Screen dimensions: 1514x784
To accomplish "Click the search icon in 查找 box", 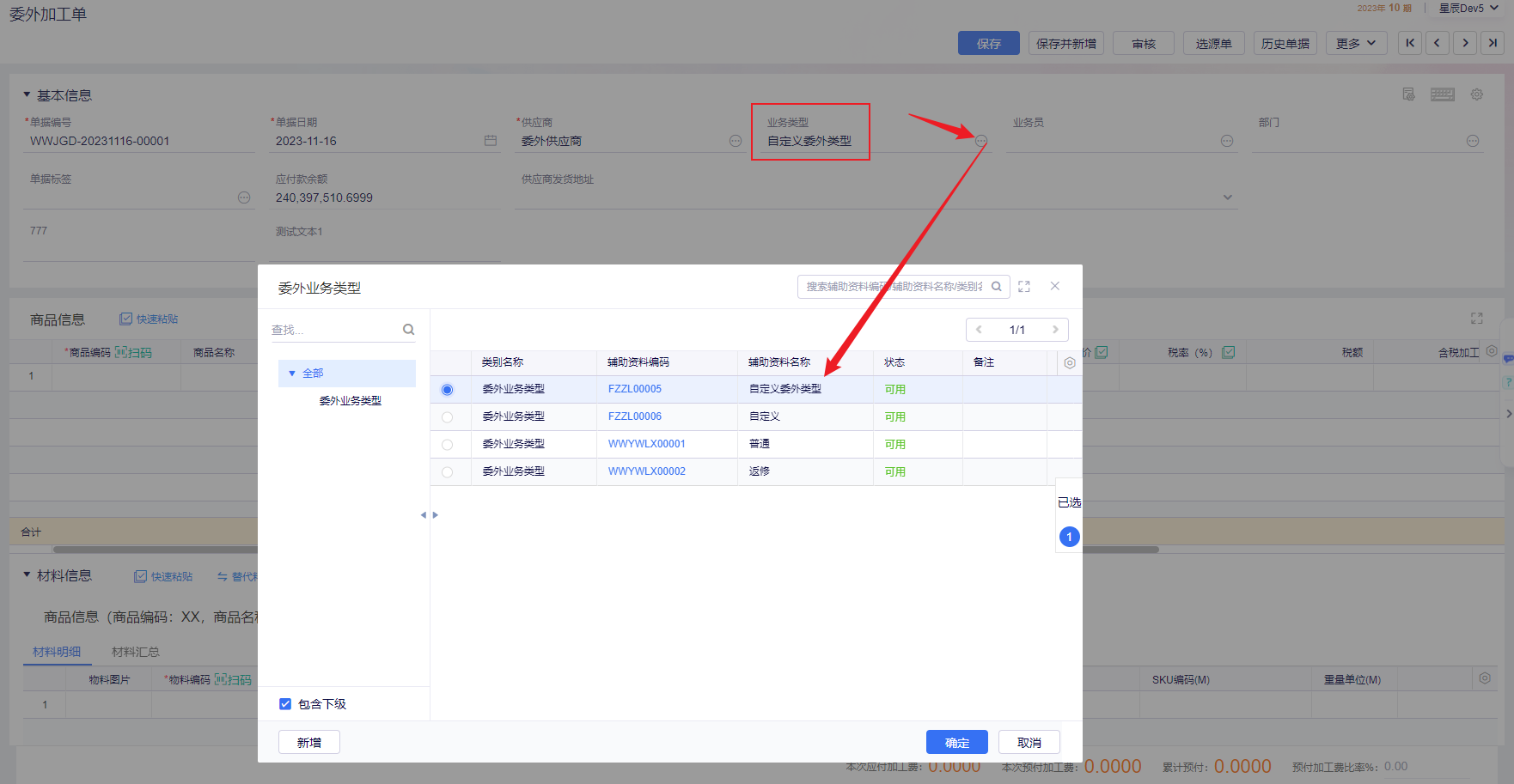I will [x=409, y=330].
